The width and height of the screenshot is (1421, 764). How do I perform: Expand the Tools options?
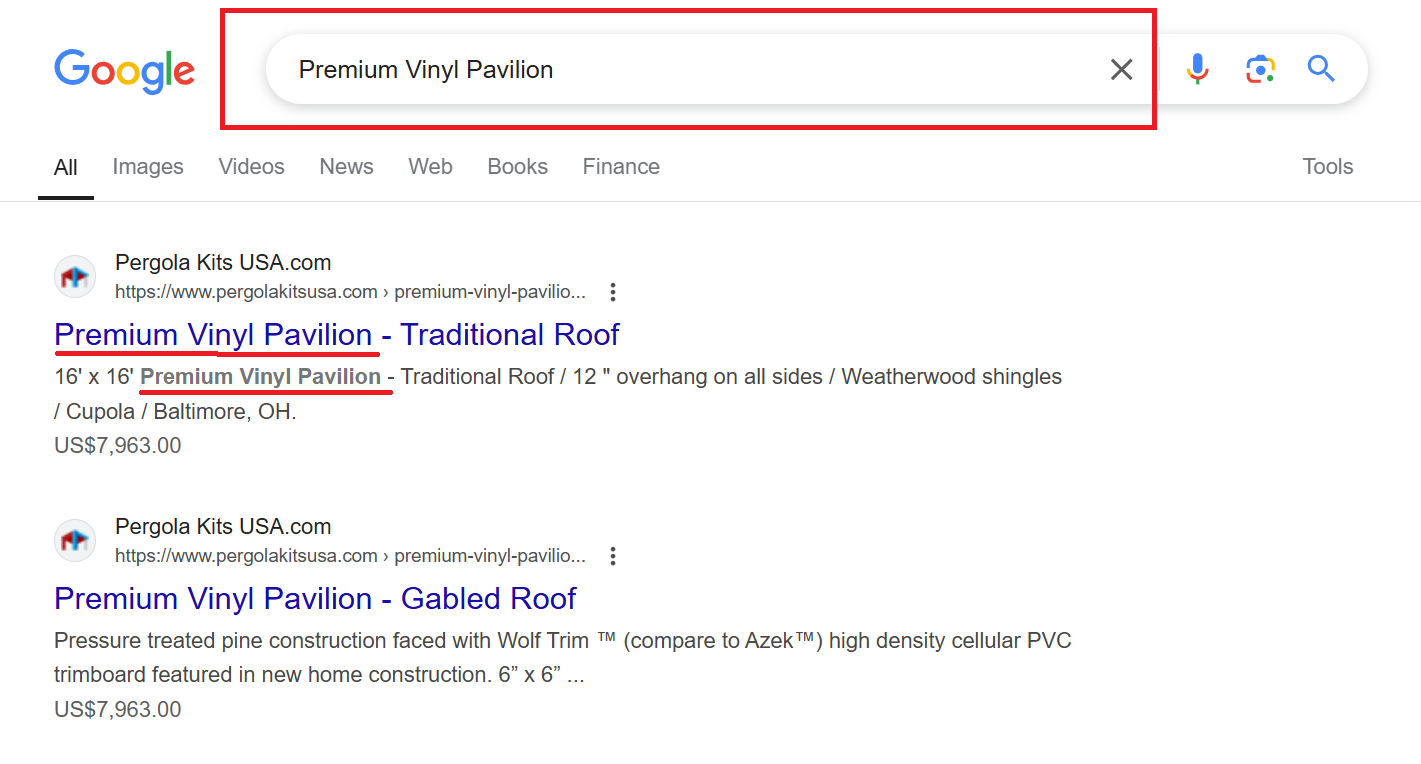(1327, 167)
